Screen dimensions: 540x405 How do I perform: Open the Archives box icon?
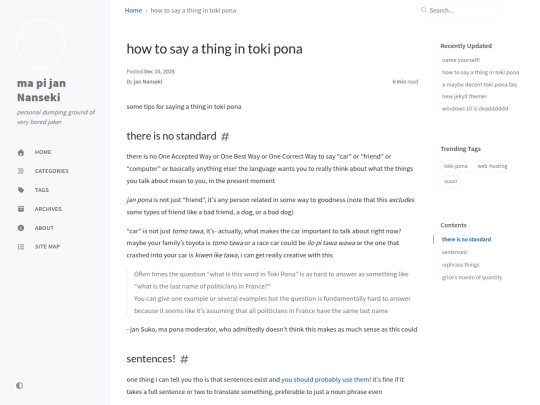[x=21, y=209]
